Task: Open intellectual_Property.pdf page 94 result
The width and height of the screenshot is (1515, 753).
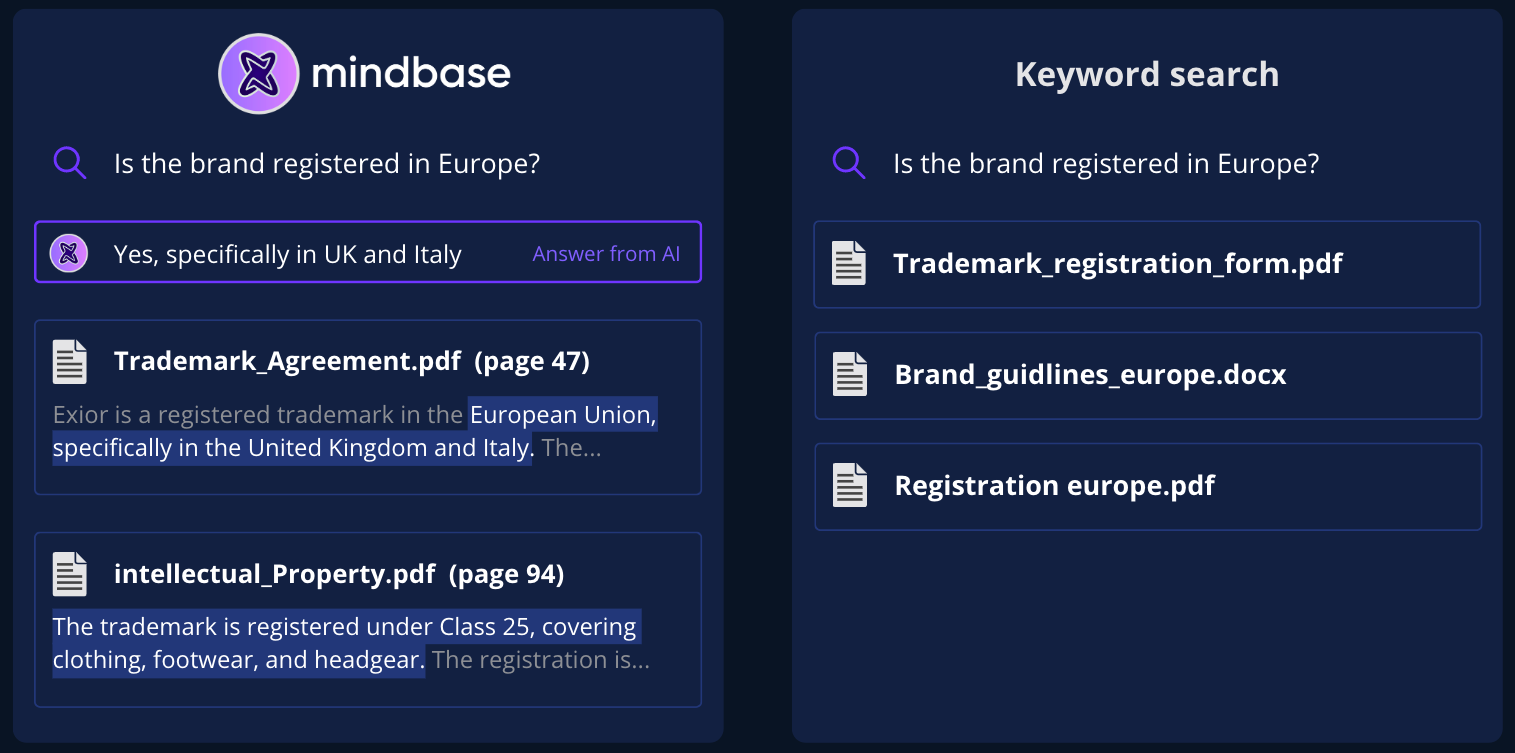Action: pos(339,574)
